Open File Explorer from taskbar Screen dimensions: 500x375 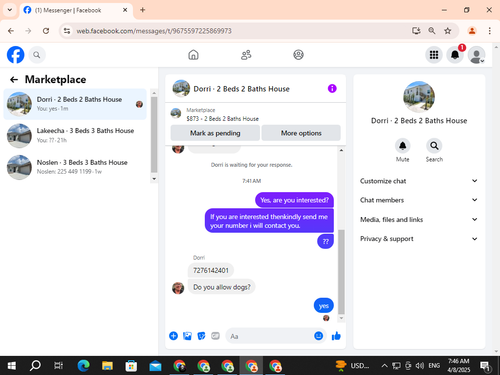coord(107,366)
